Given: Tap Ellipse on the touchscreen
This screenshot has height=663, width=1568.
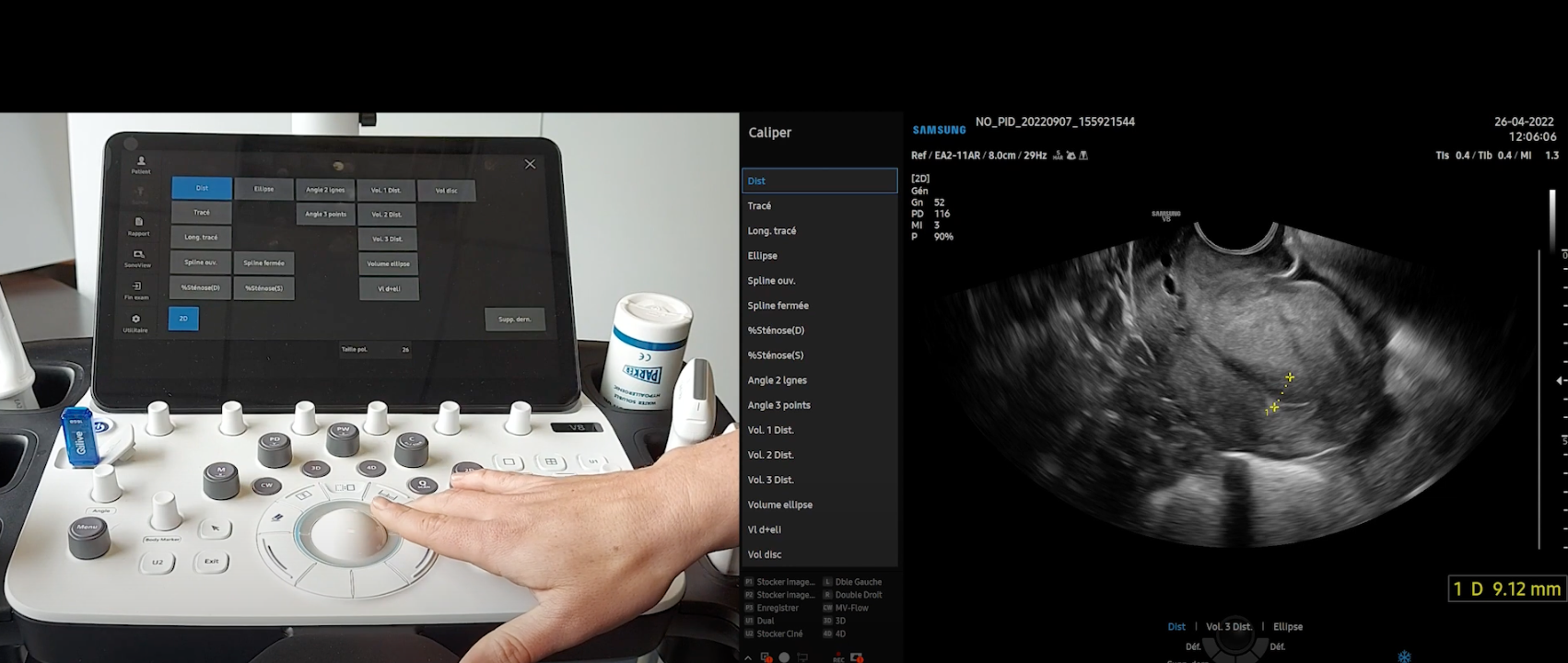Looking at the screenshot, I should tap(263, 189).
